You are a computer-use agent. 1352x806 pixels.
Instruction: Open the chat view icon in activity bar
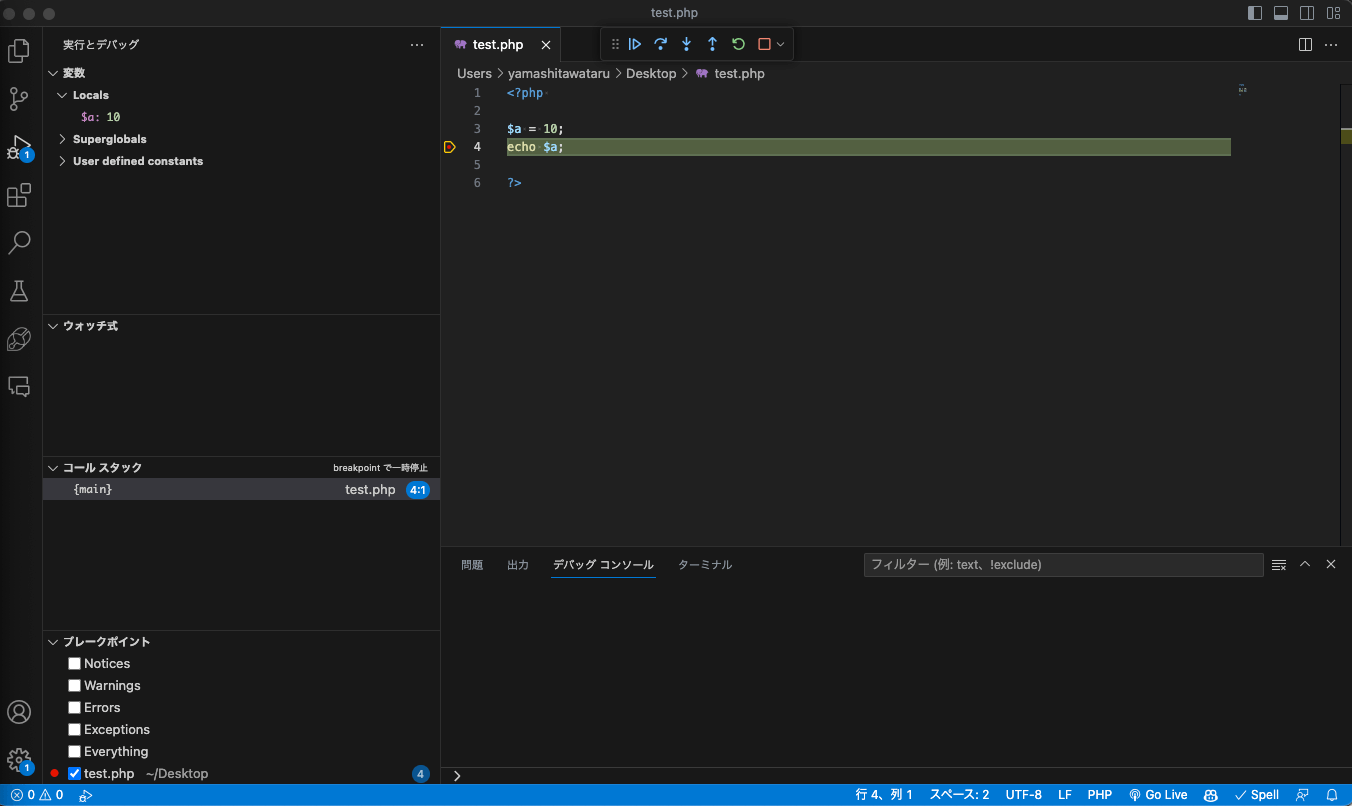coord(19,387)
